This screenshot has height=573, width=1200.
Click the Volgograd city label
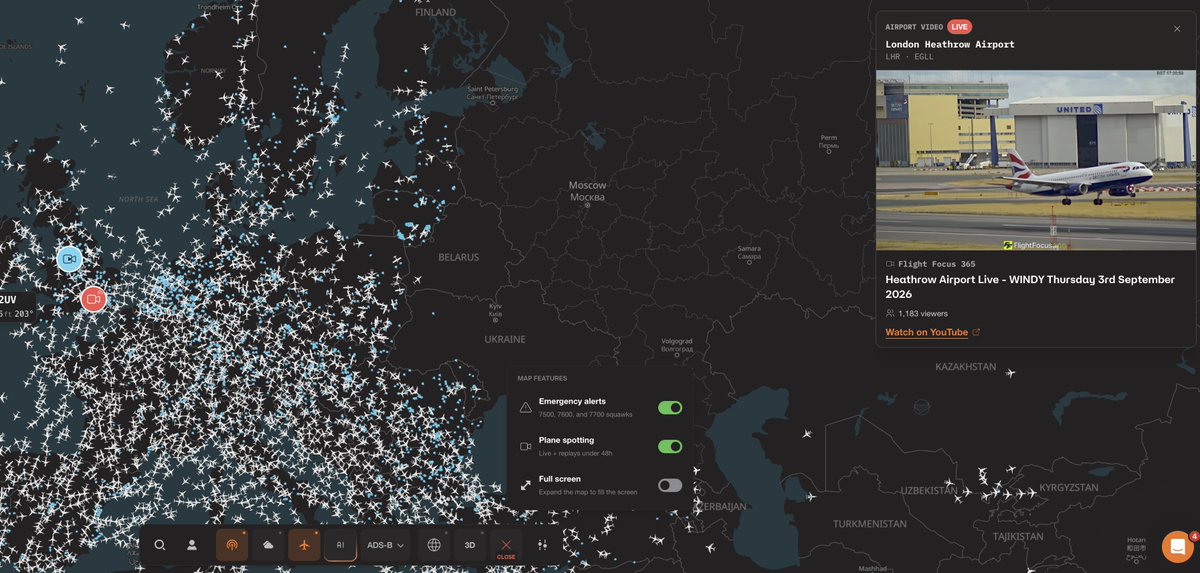point(676,344)
